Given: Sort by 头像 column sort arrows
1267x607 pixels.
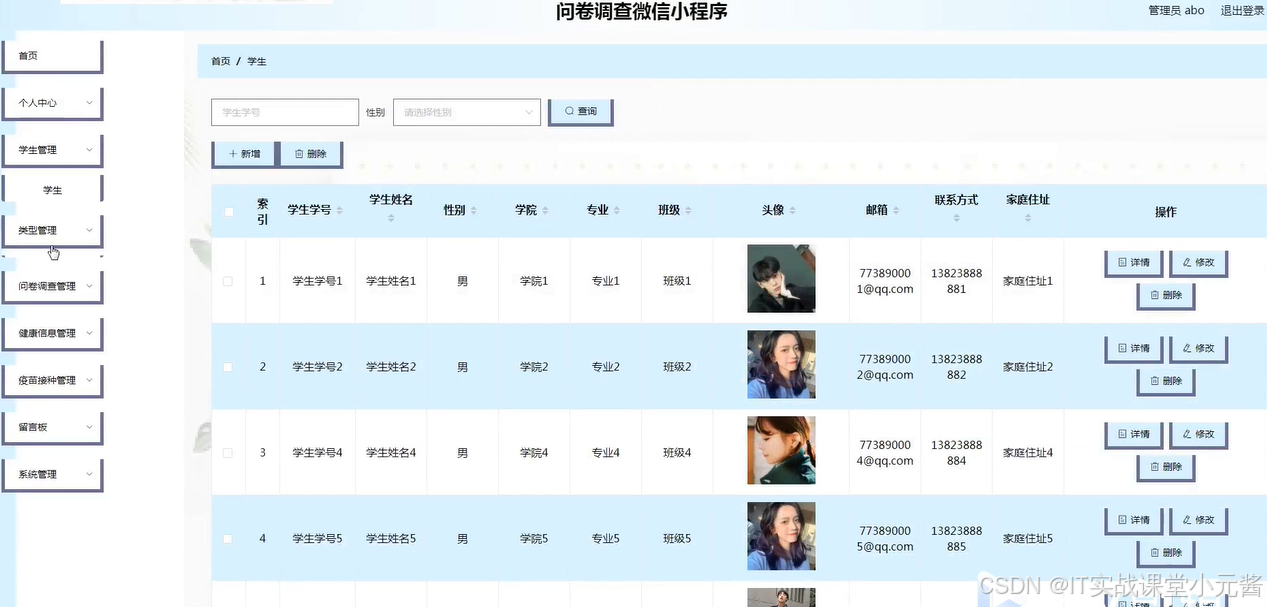Looking at the screenshot, I should (792, 211).
